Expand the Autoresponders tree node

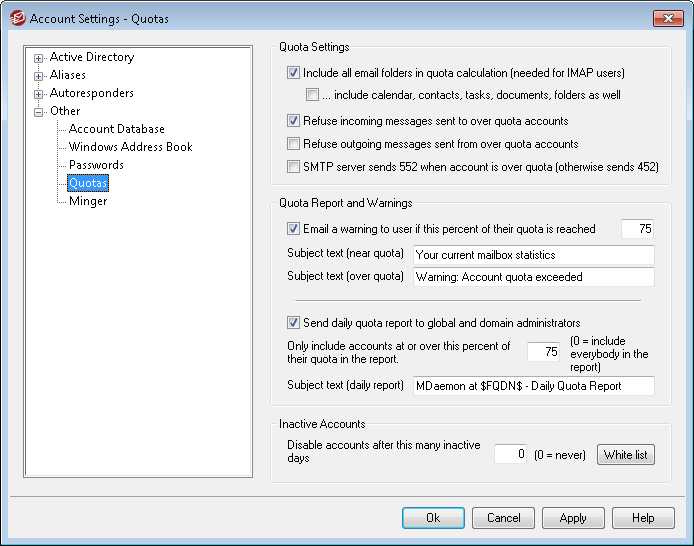(x=39, y=94)
